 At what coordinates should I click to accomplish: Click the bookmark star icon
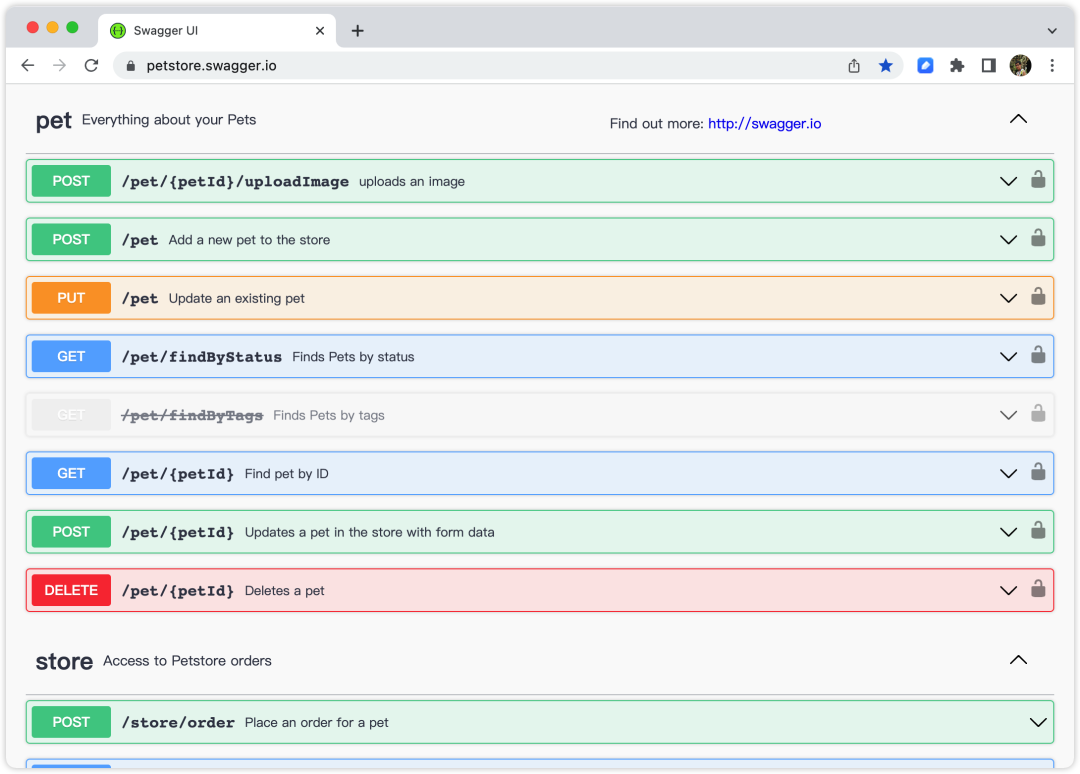click(886, 65)
